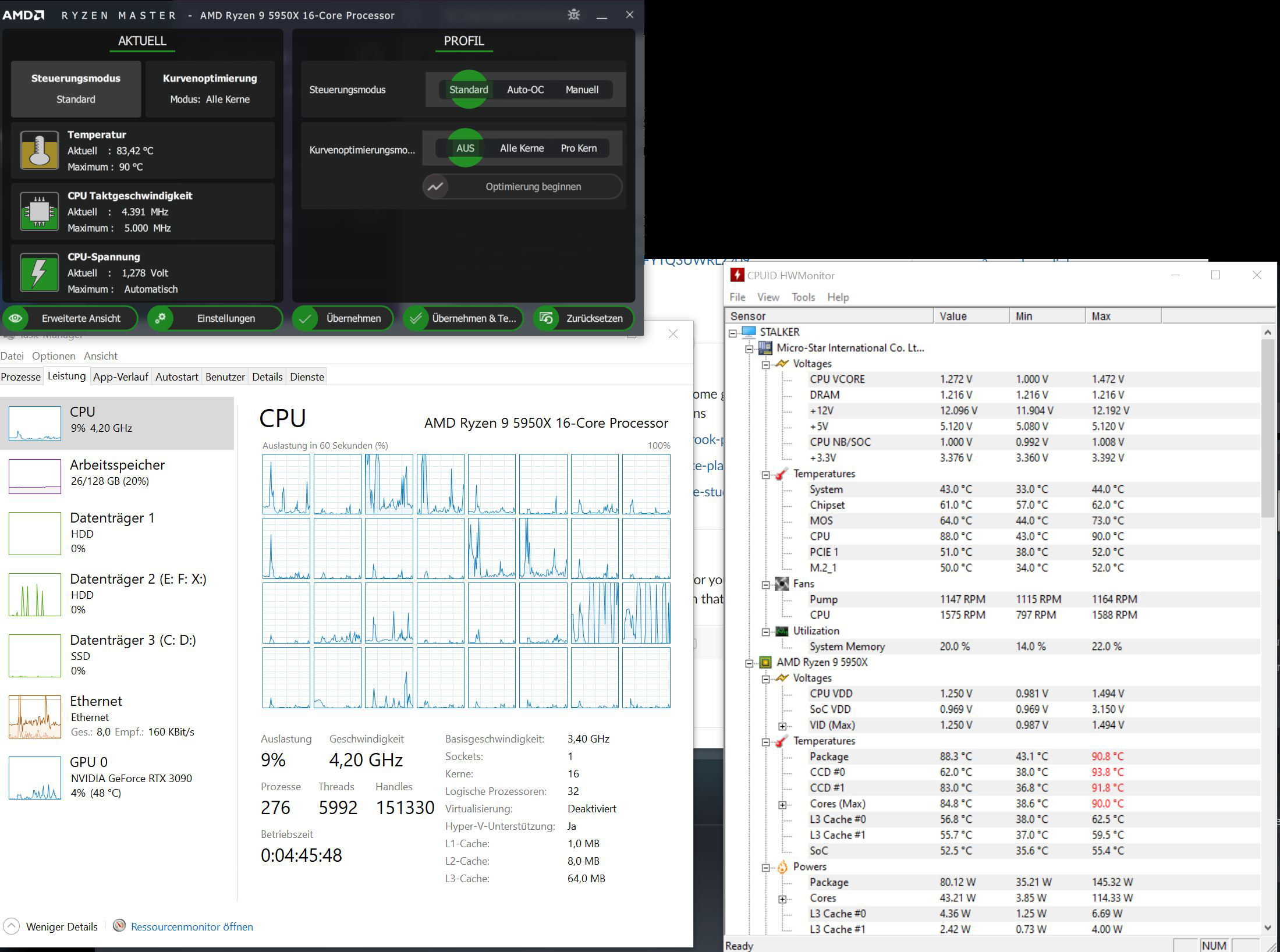The height and width of the screenshot is (952, 1280).
Task: Click the bug report icon in Ryzen Master title bar
Action: [574, 15]
